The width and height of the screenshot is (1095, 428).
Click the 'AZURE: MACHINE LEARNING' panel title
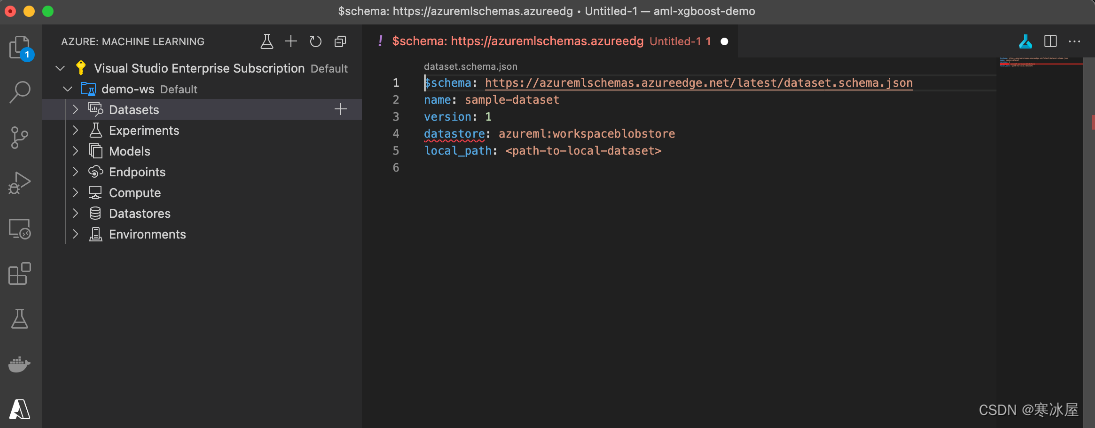tap(133, 41)
